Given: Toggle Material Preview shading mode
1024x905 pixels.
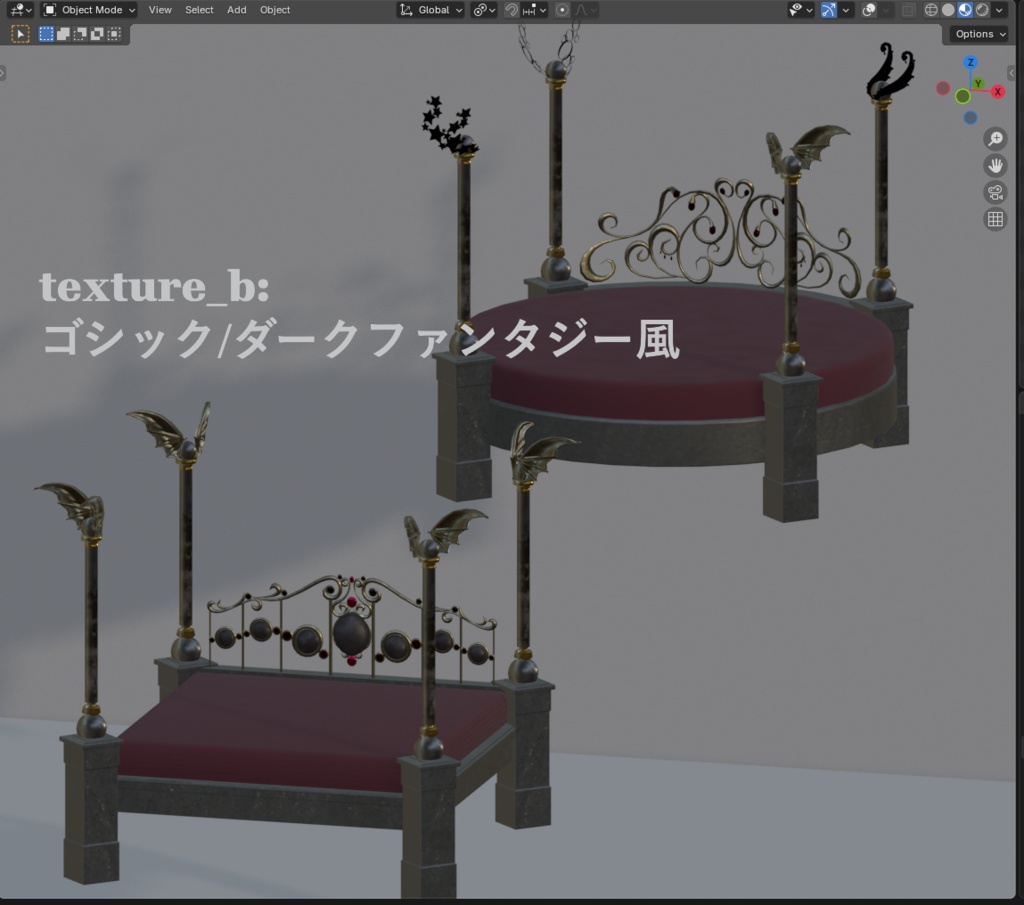Looking at the screenshot, I should 963,10.
